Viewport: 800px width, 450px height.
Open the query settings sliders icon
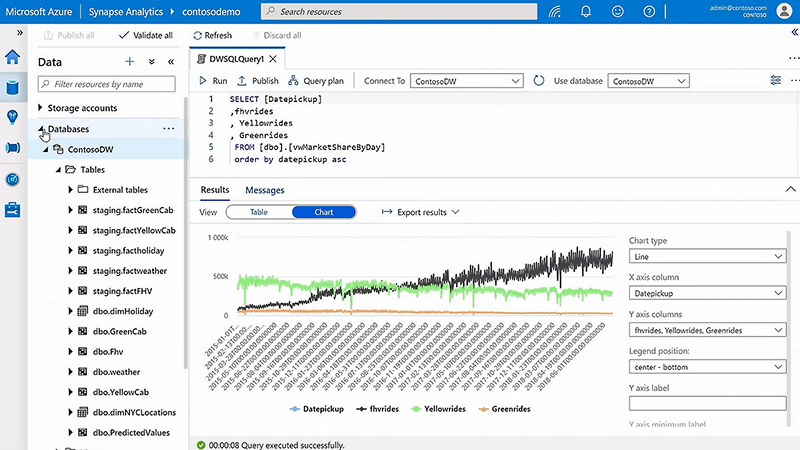coord(776,81)
